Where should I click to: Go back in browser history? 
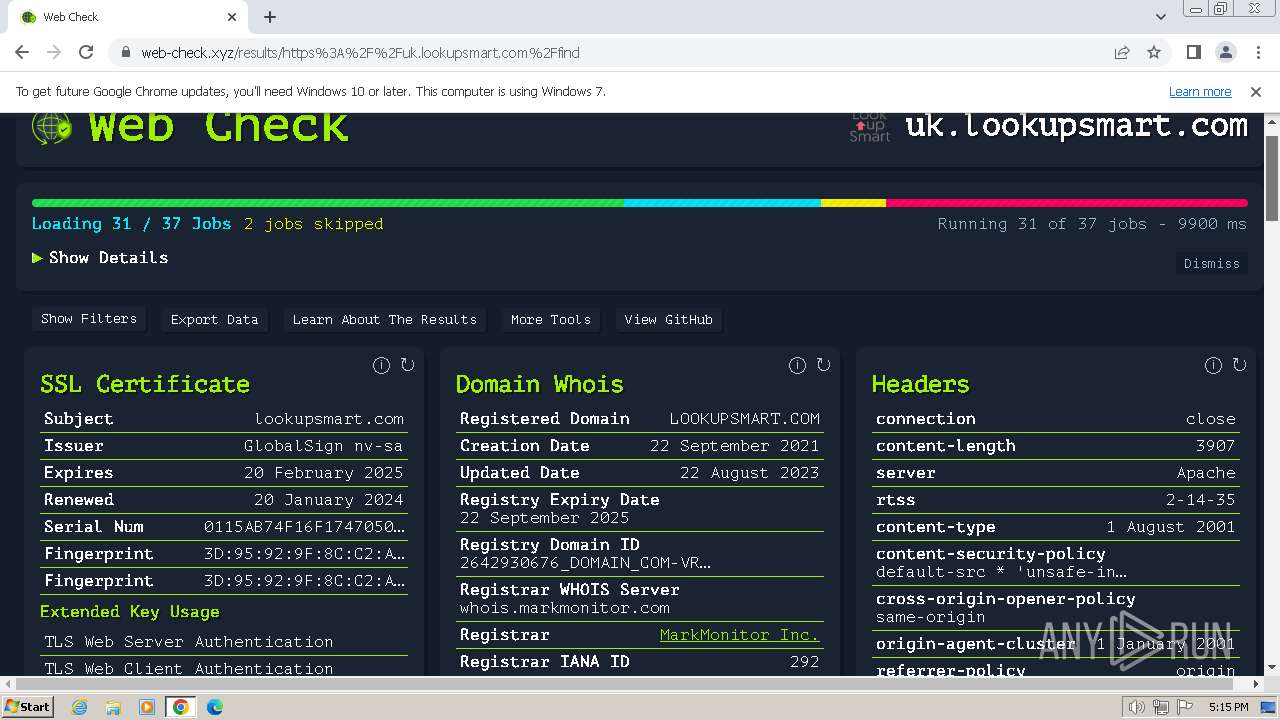point(22,52)
